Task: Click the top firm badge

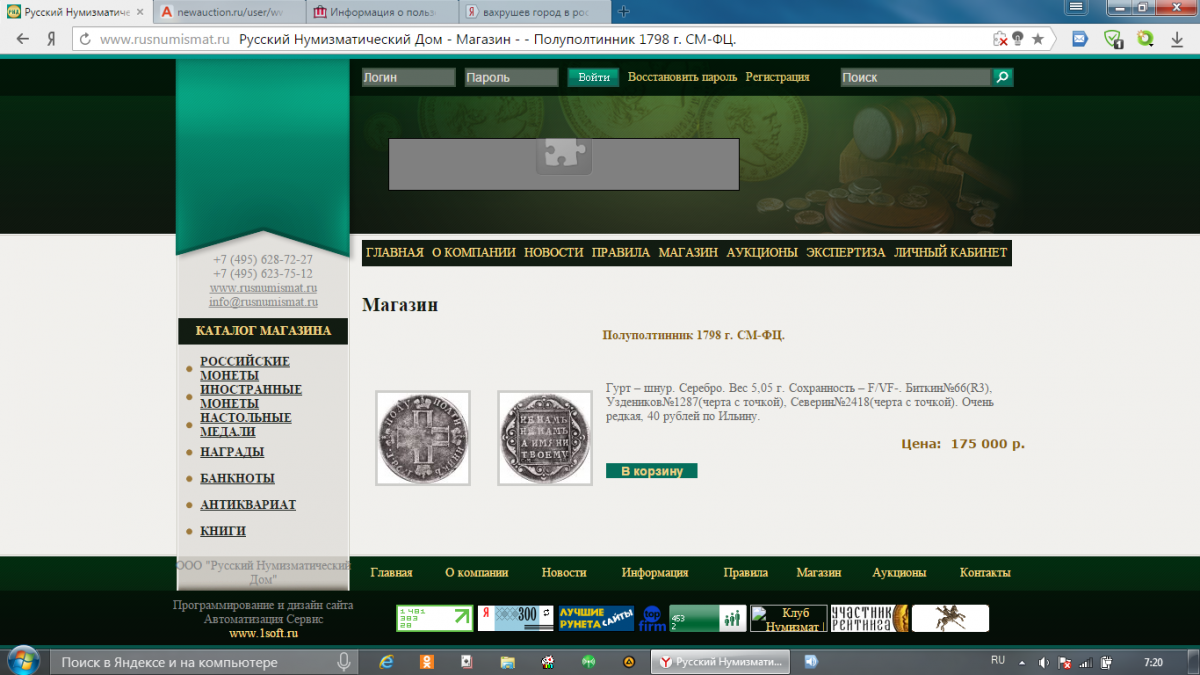Action: coord(652,618)
